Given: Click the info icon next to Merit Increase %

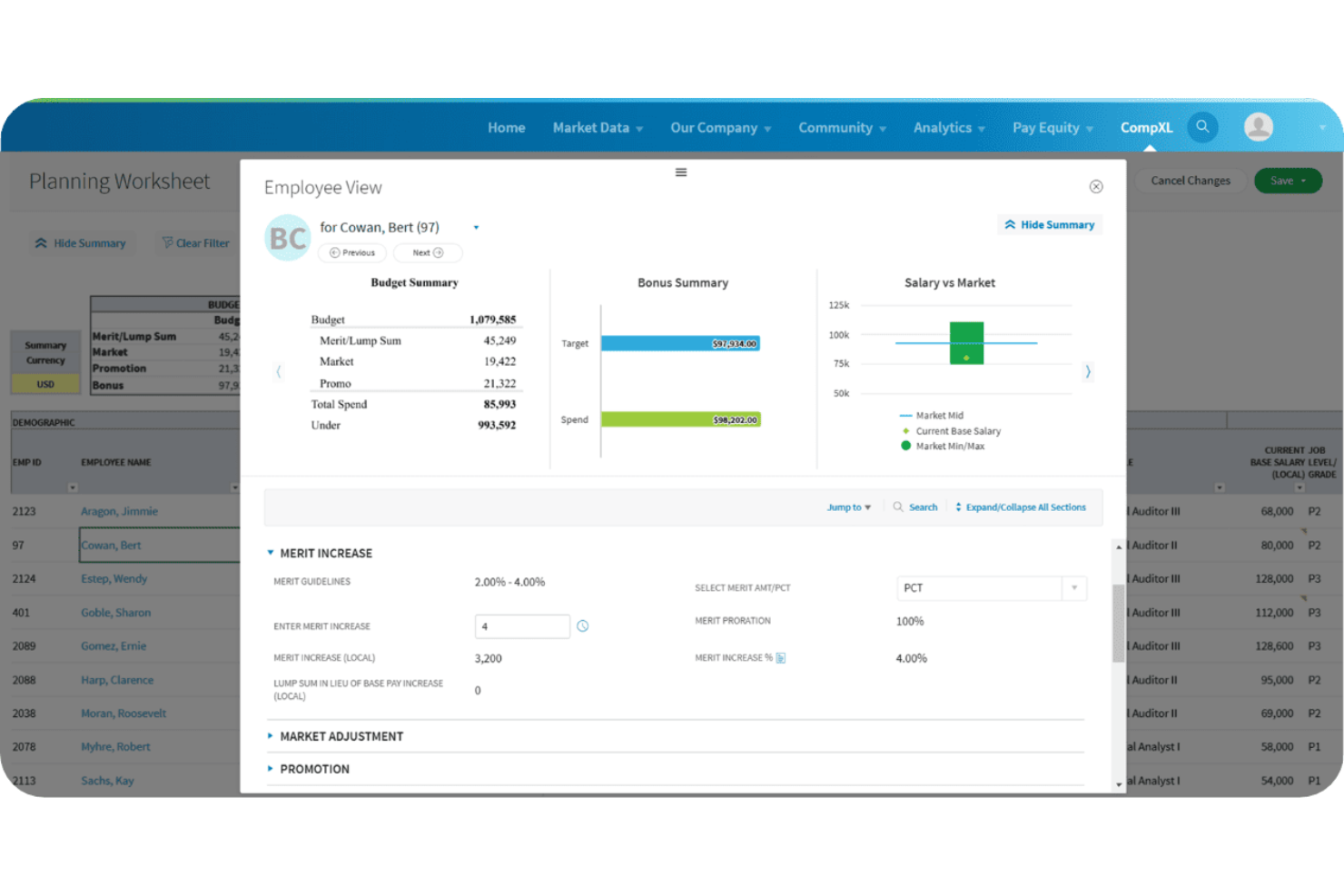Looking at the screenshot, I should coord(782,657).
